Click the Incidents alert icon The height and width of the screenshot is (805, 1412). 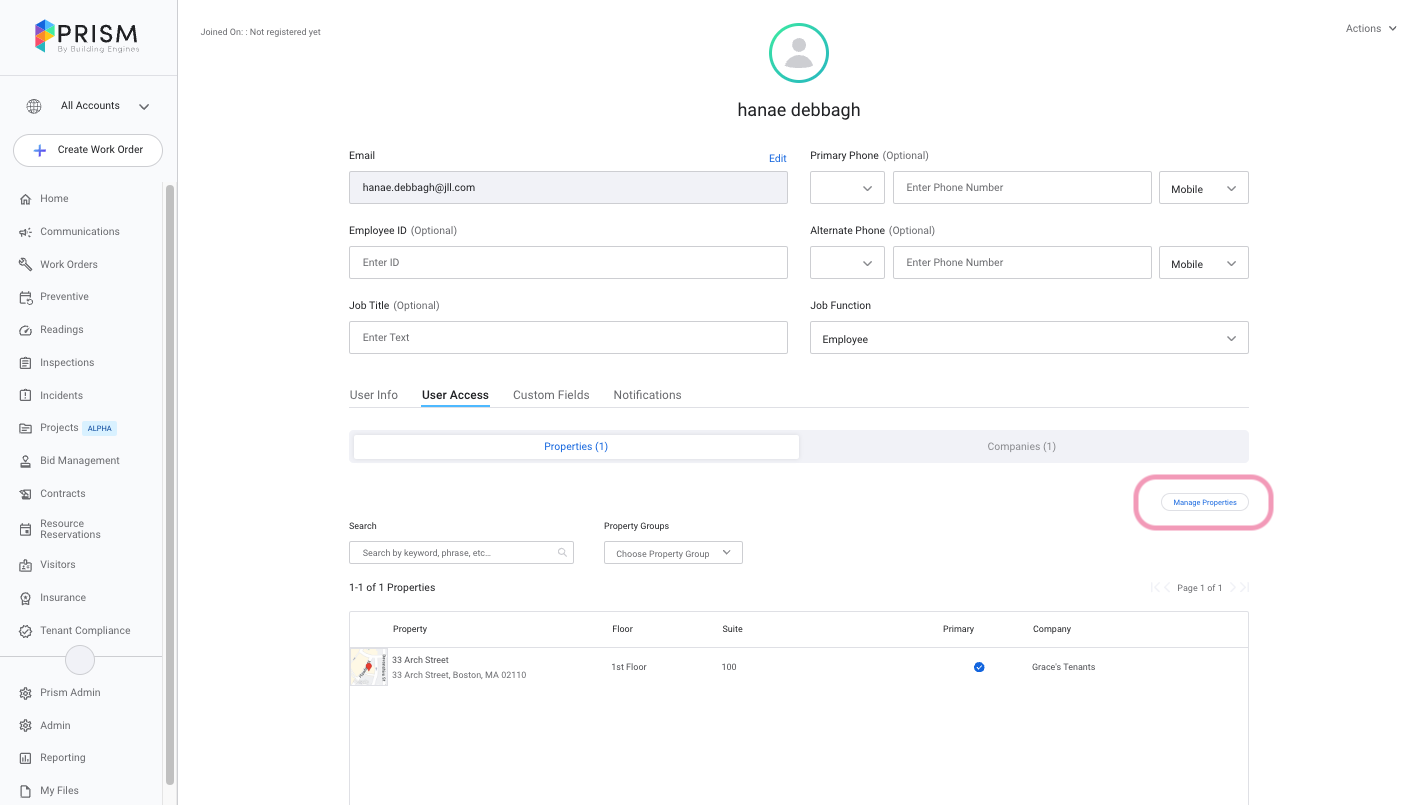coord(26,396)
